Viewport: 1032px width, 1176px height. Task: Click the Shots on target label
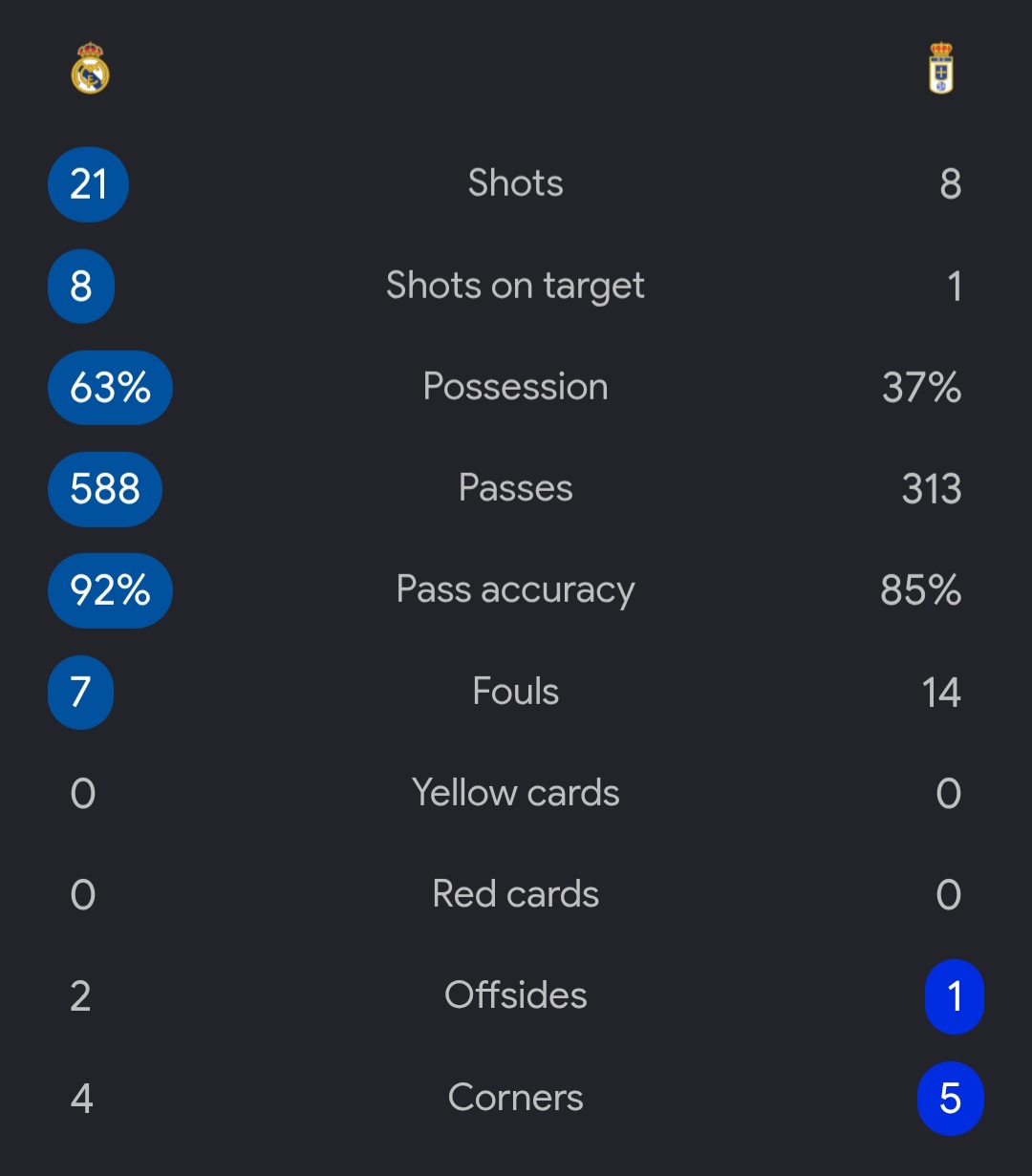click(516, 286)
